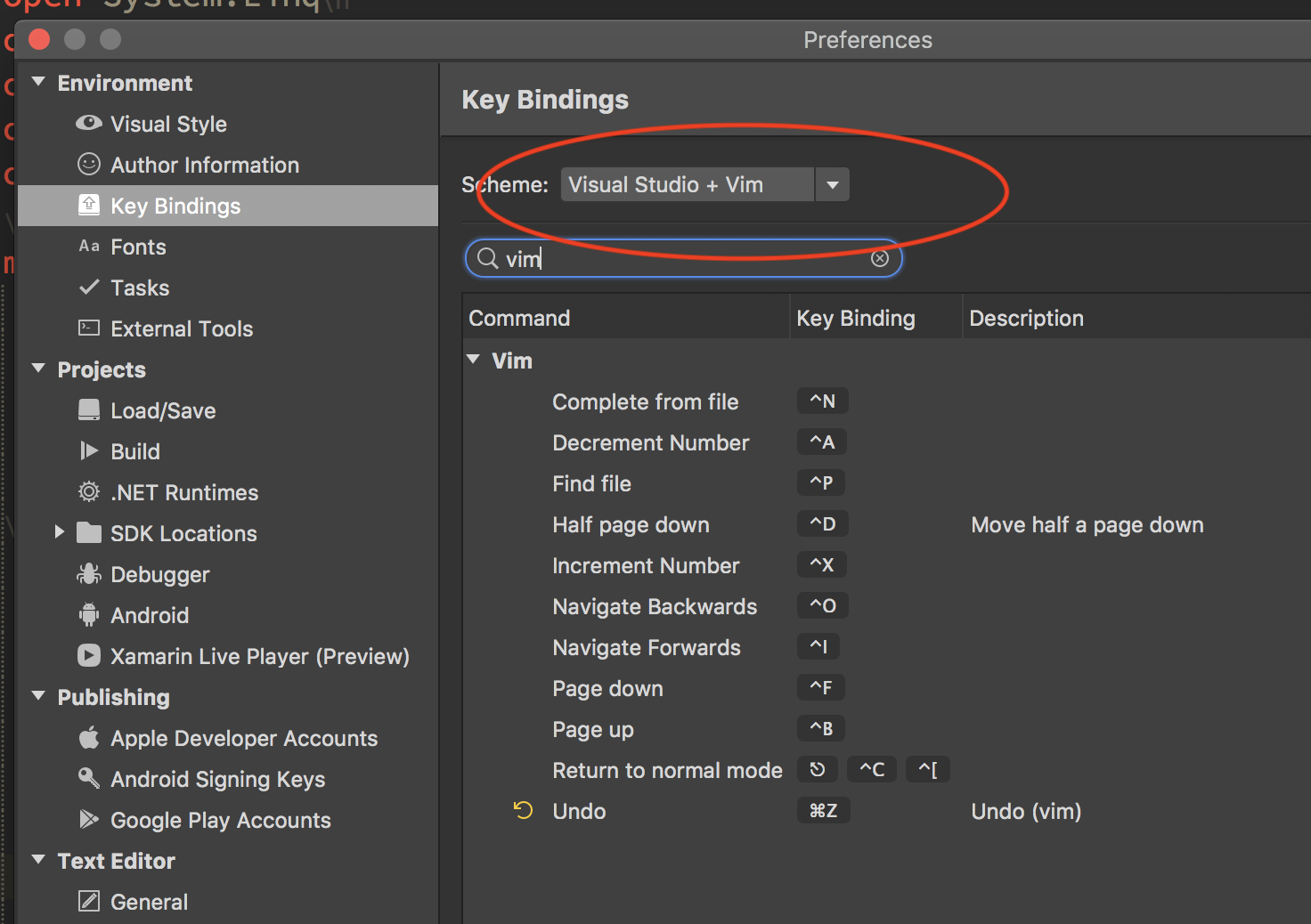
Task: Click the Move half a page down description
Action: 1087,524
